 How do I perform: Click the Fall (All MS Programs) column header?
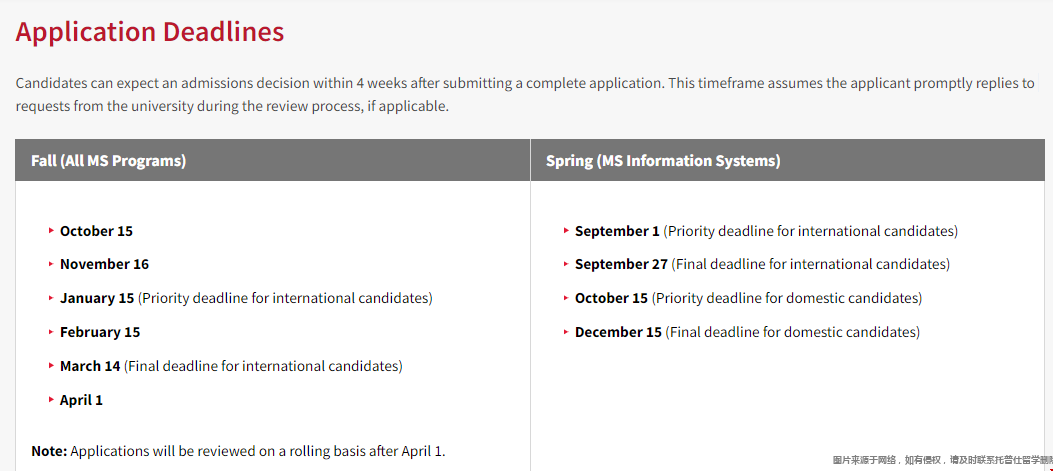point(273,161)
